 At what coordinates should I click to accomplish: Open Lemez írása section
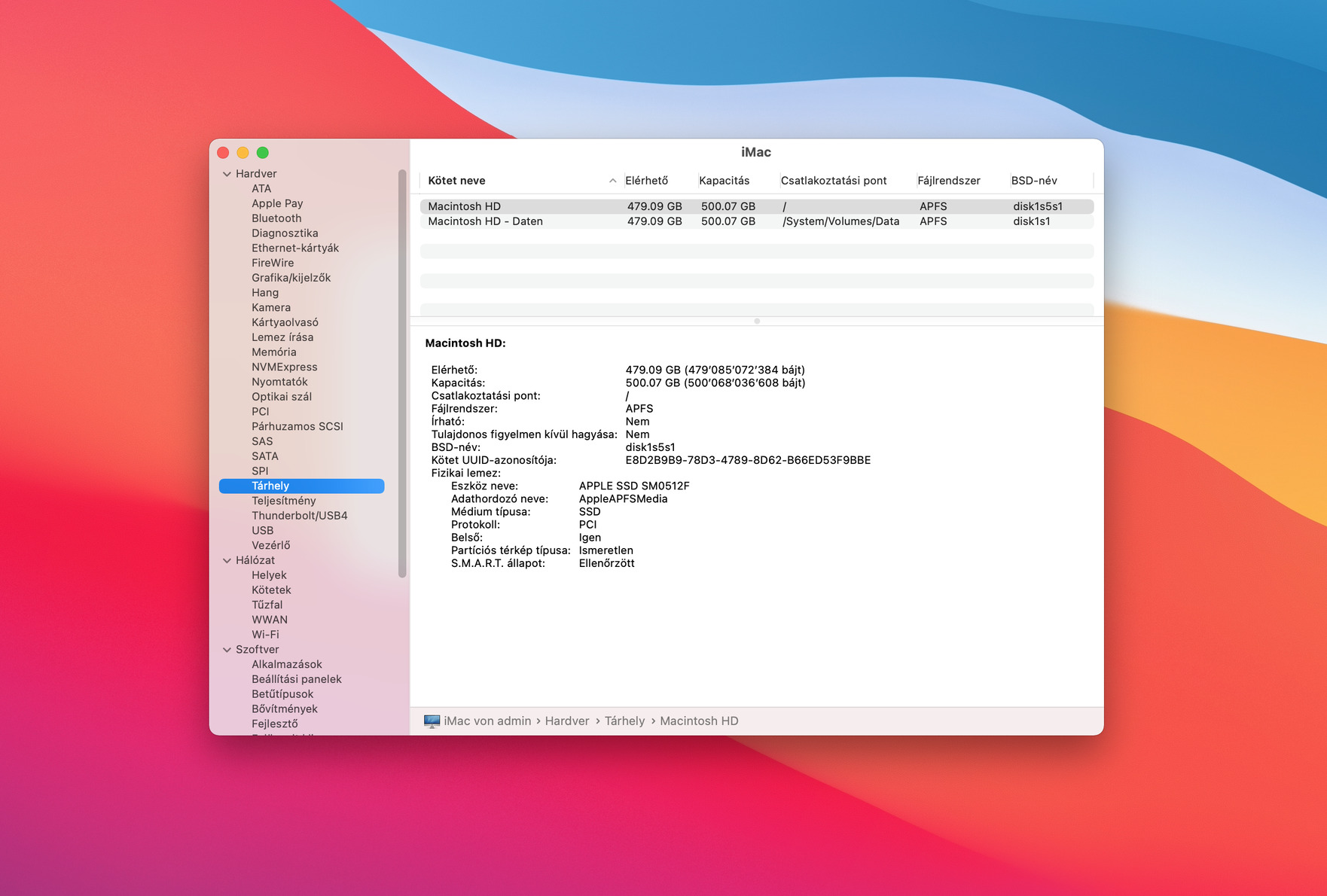pyautogui.click(x=282, y=337)
